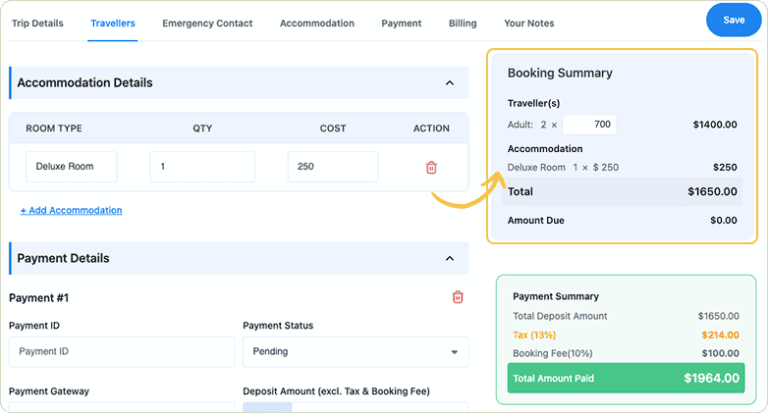Click the Deposit Amount input field

coord(355,407)
